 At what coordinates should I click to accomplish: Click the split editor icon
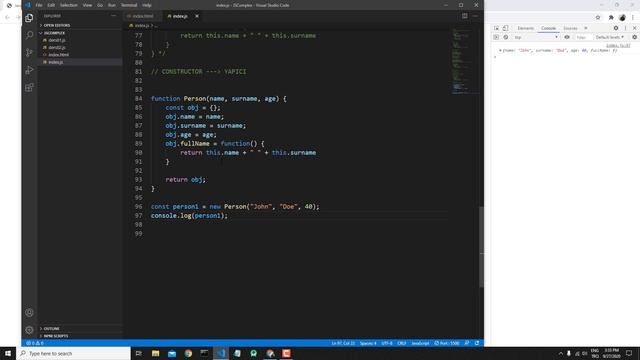tap(464, 16)
